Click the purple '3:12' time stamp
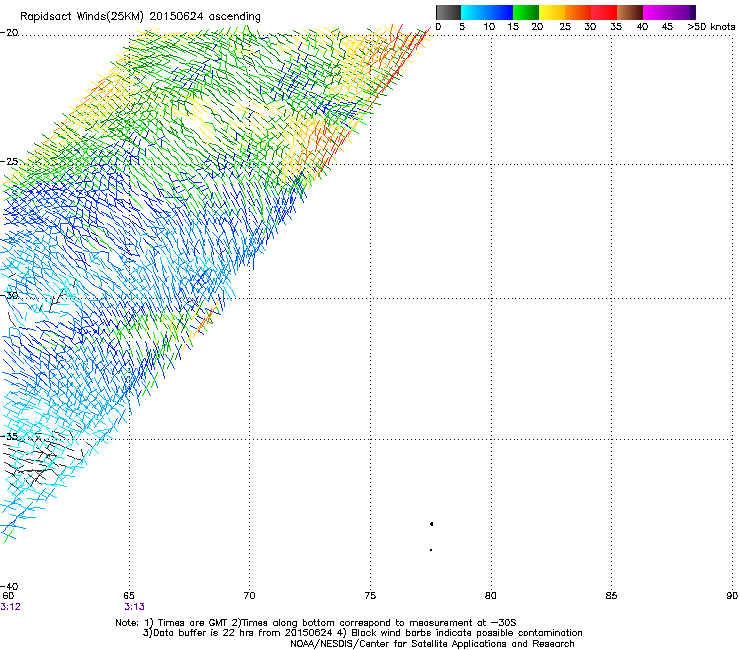740x650 pixels. pos(11,607)
